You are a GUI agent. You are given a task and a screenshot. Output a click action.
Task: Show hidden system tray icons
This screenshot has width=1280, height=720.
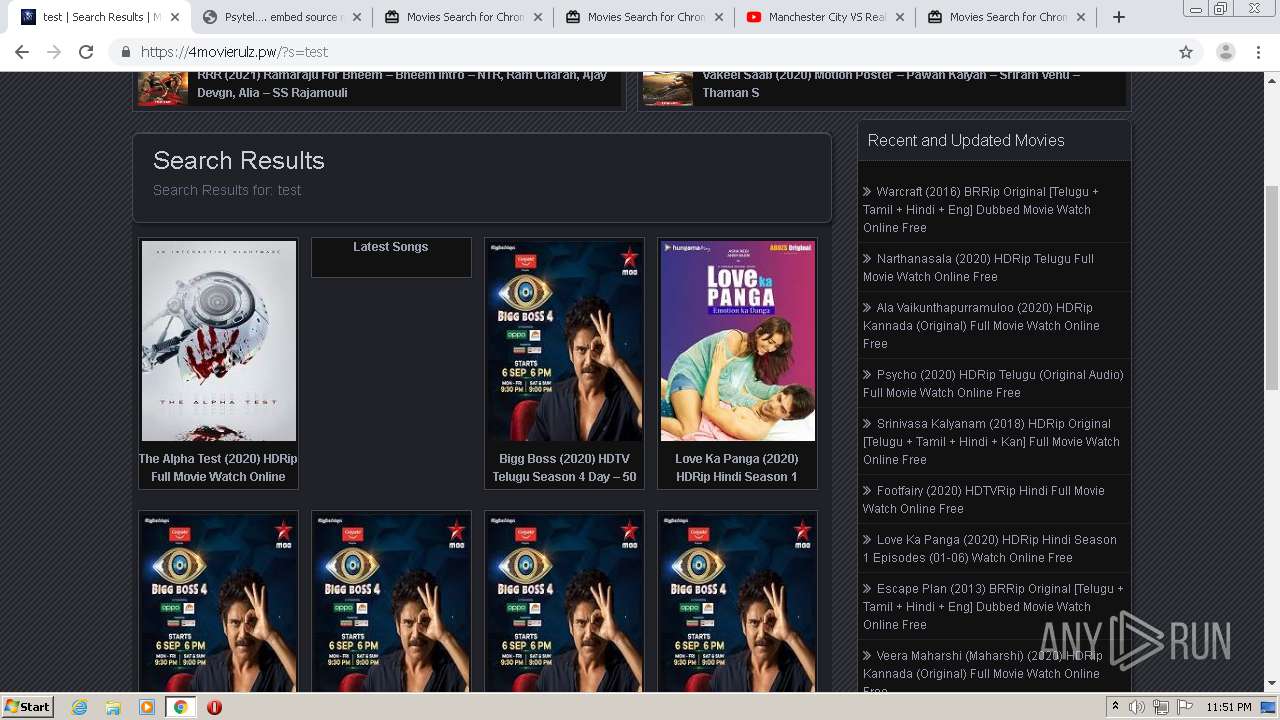coord(1115,707)
